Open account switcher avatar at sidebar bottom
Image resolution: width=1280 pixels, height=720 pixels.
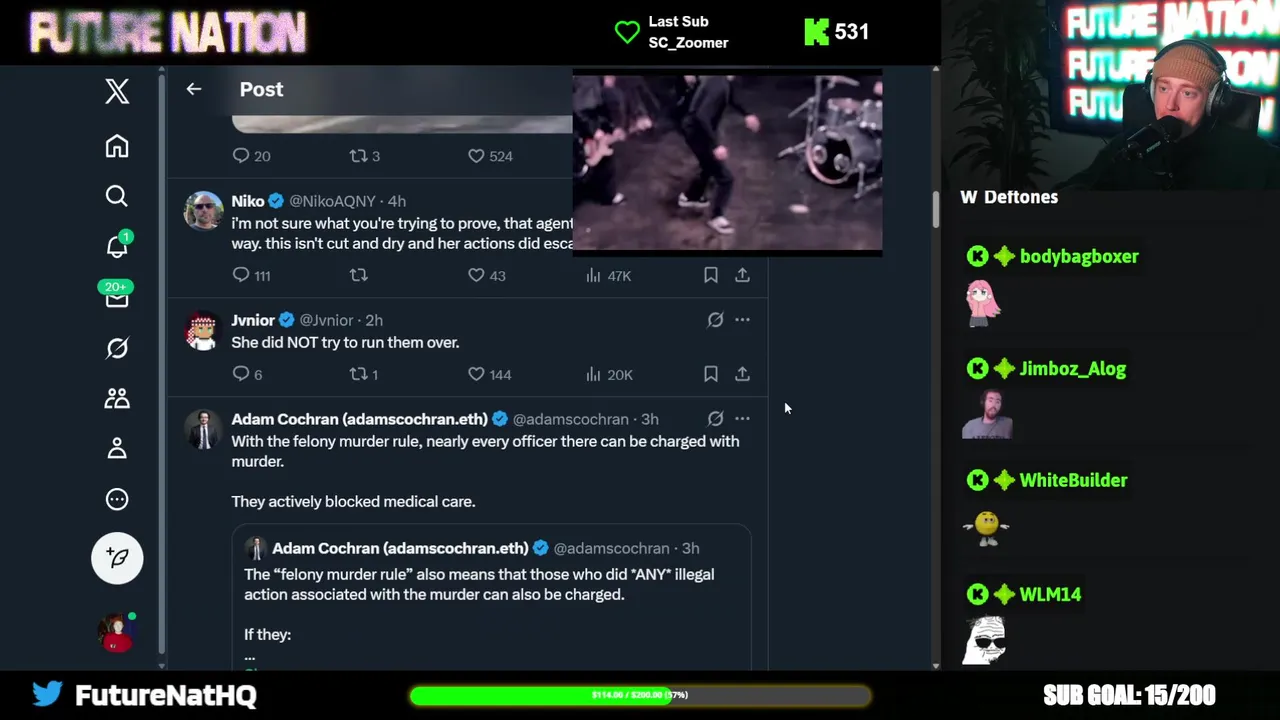tap(117, 632)
